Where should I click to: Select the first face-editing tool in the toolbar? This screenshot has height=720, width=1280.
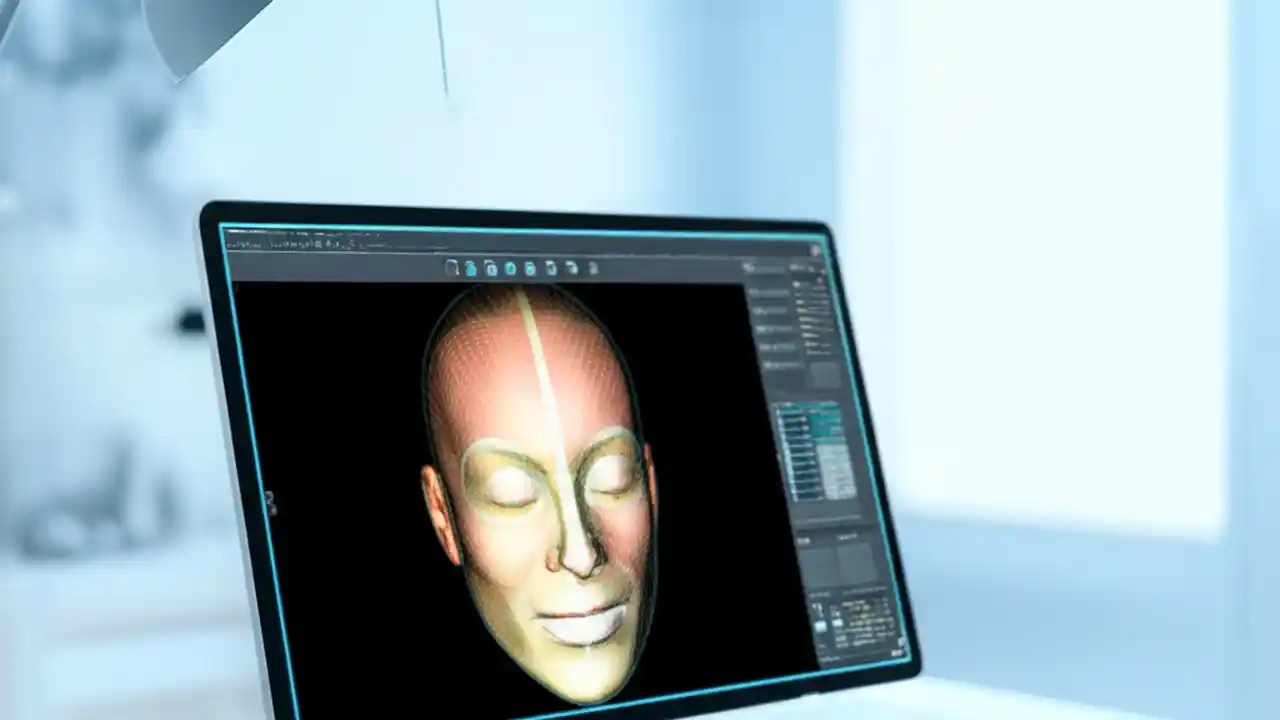point(452,268)
